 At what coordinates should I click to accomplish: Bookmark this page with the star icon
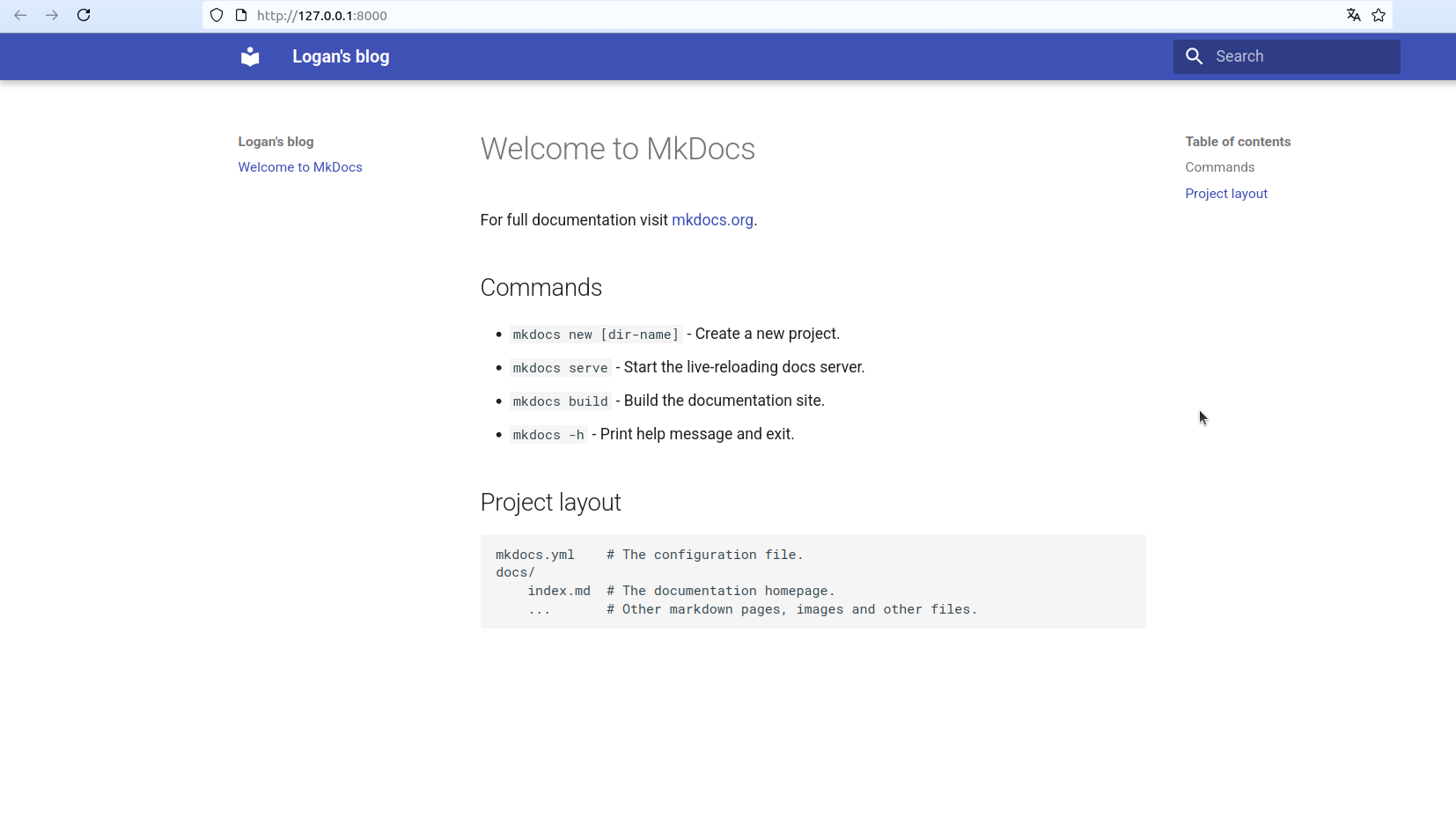pyautogui.click(x=1379, y=15)
